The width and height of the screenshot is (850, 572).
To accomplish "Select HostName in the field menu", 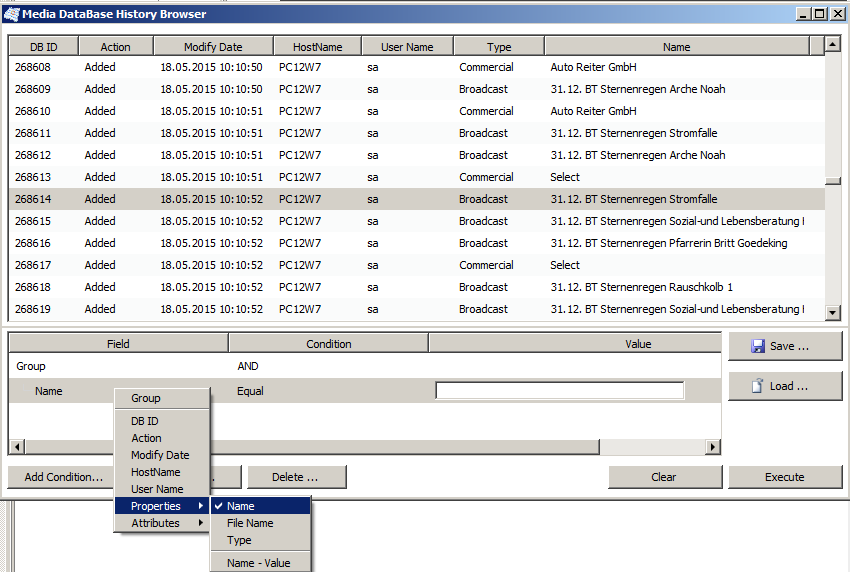I will click(x=162, y=472).
